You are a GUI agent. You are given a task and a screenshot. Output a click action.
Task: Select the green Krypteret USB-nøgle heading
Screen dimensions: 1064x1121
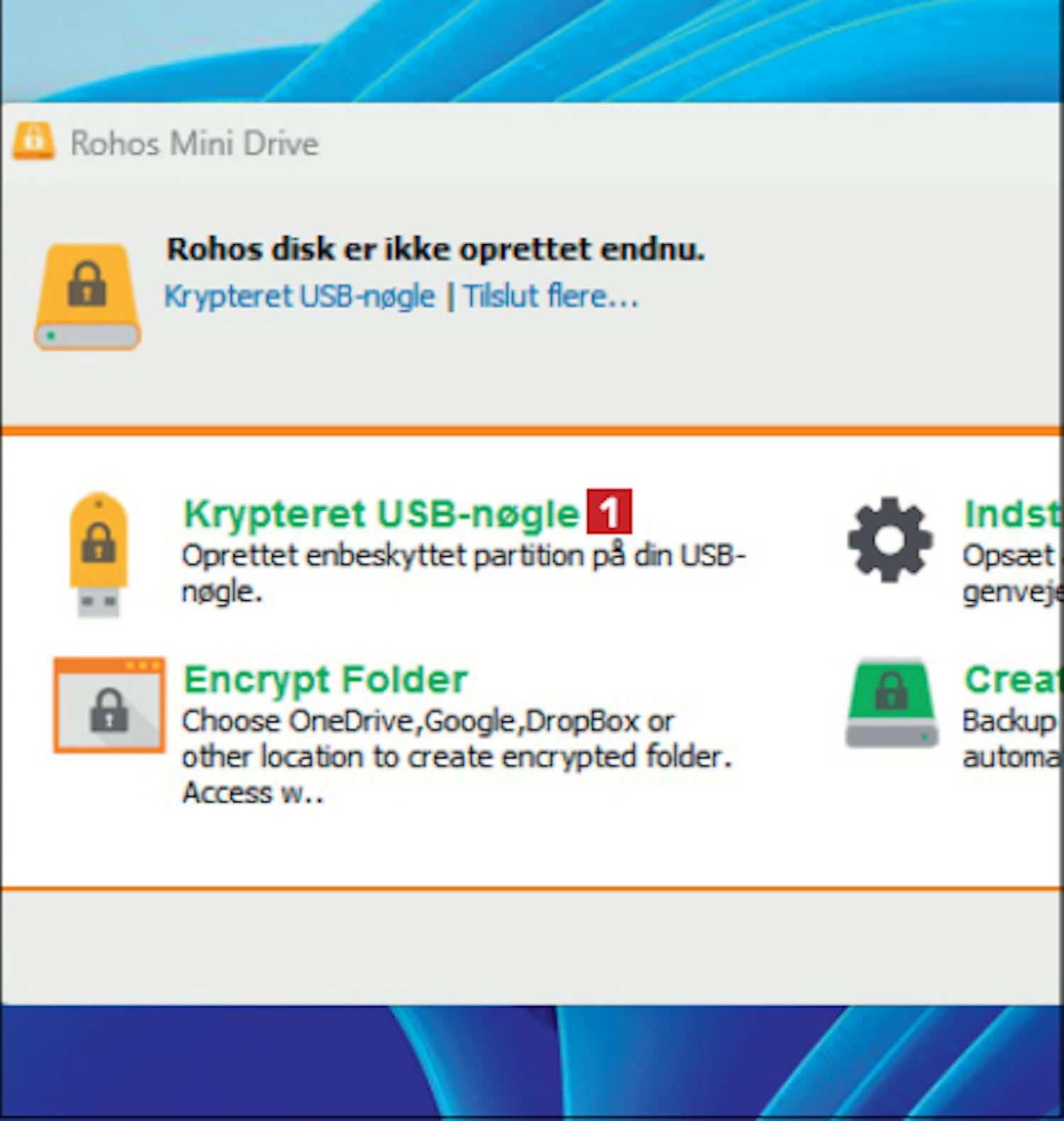[381, 514]
